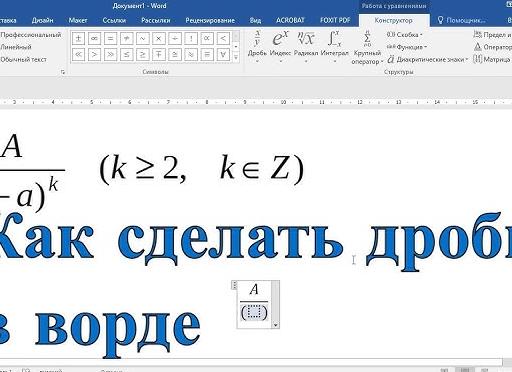Viewport: 512px width, 372px height.
Task: Grab the equation box move handle
Action: [234, 285]
